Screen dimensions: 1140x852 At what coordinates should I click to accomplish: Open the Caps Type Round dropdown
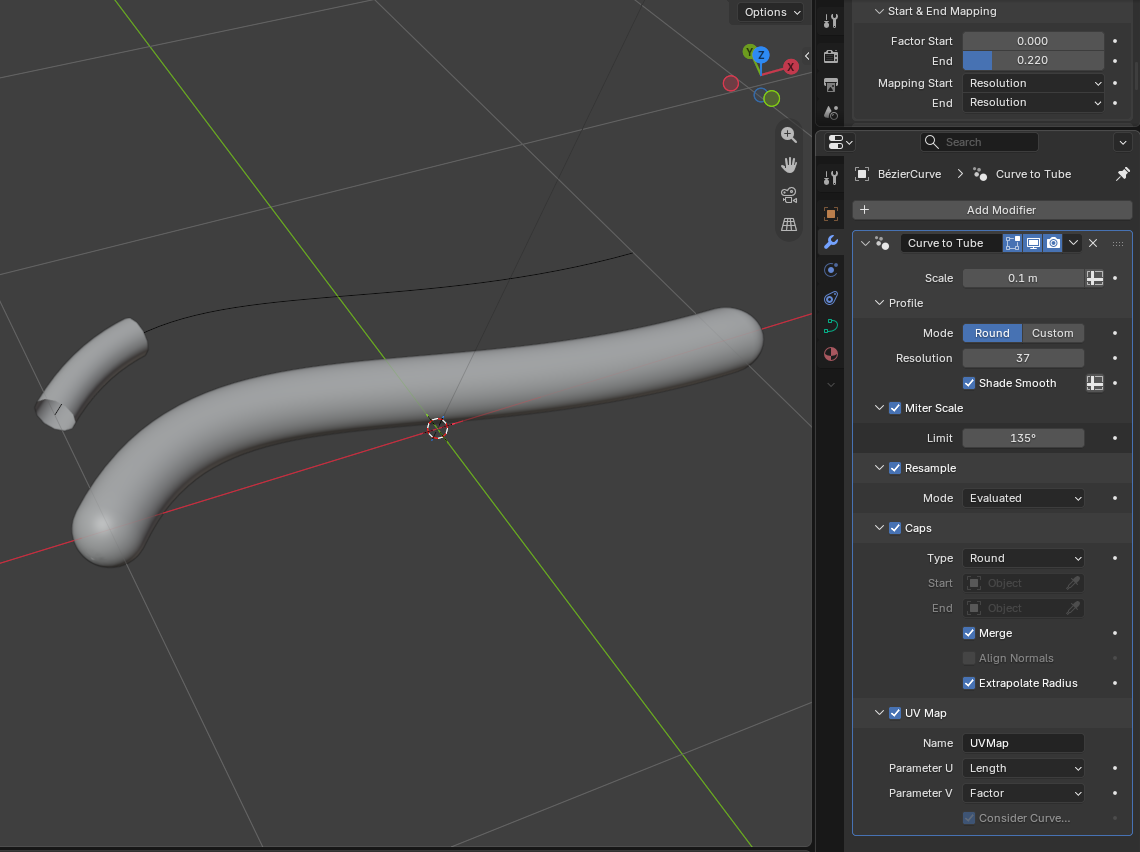pos(1023,558)
